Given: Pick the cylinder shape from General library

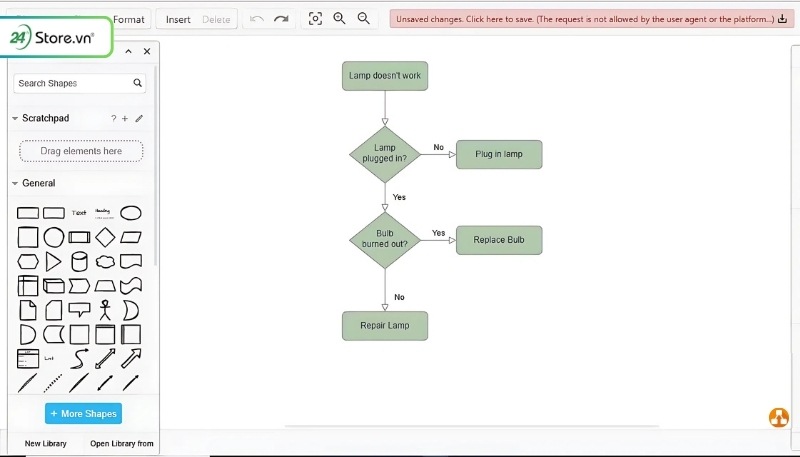Looking at the screenshot, I should tap(79, 262).
